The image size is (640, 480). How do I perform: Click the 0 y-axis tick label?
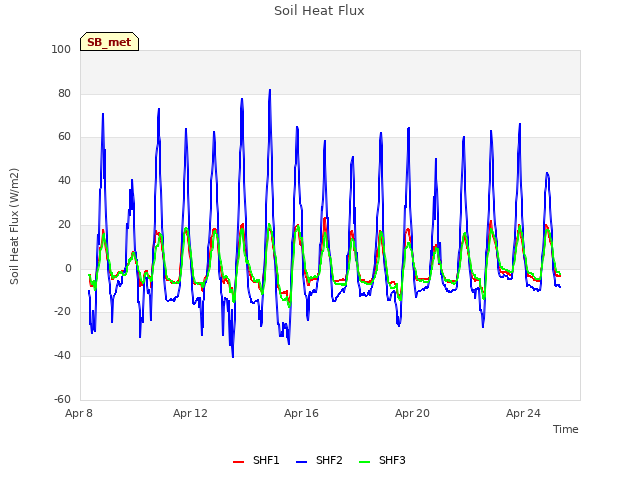pos(68,268)
